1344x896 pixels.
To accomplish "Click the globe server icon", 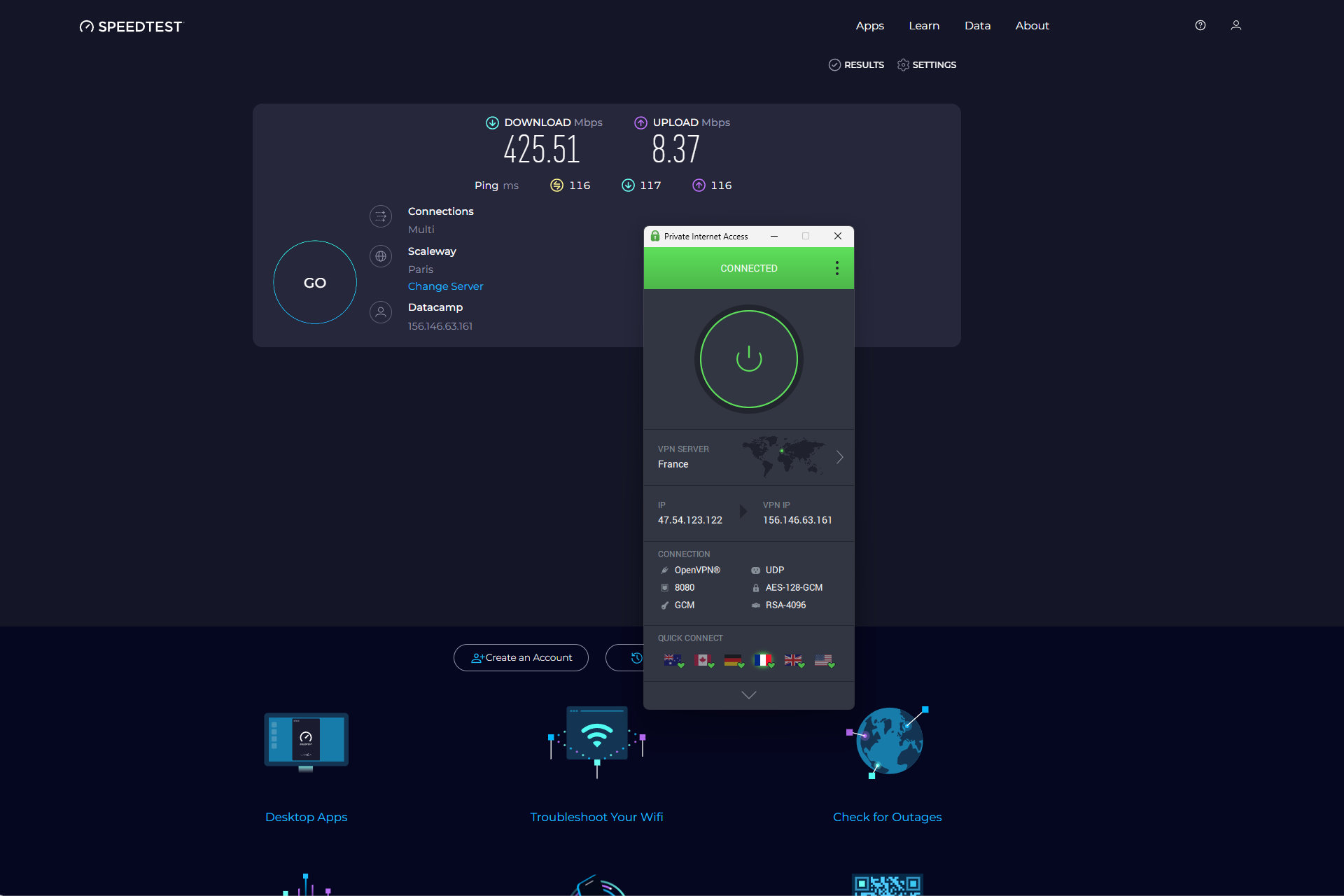I will (381, 256).
